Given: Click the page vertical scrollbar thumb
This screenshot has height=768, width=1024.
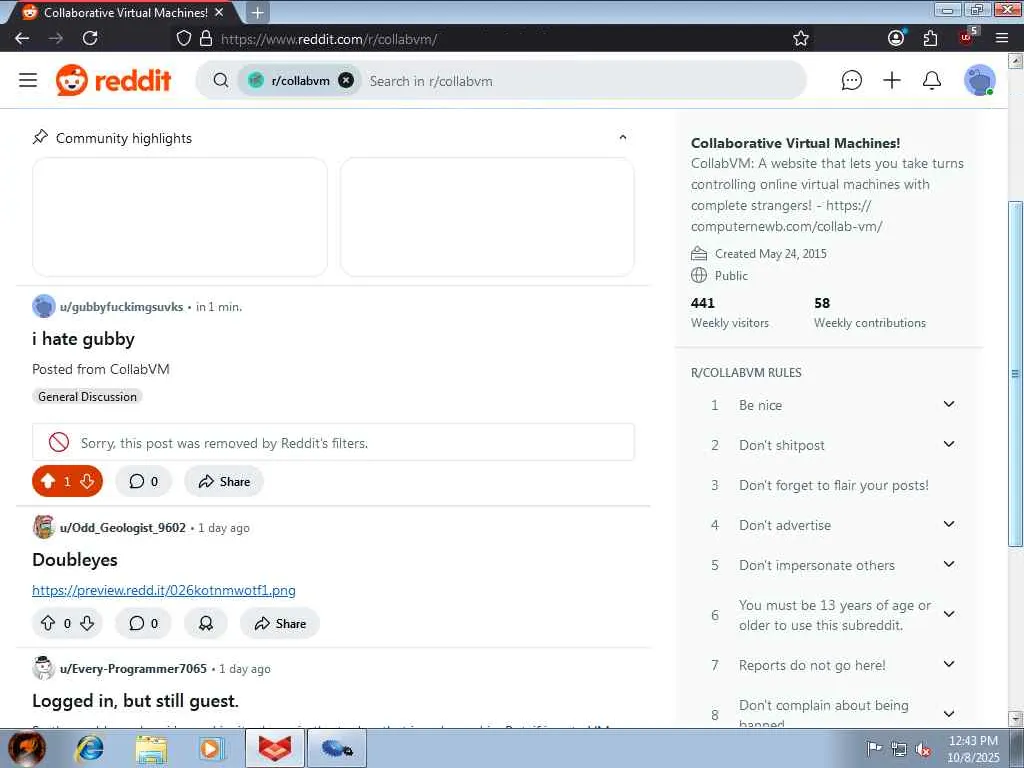Looking at the screenshot, I should click(1016, 374).
